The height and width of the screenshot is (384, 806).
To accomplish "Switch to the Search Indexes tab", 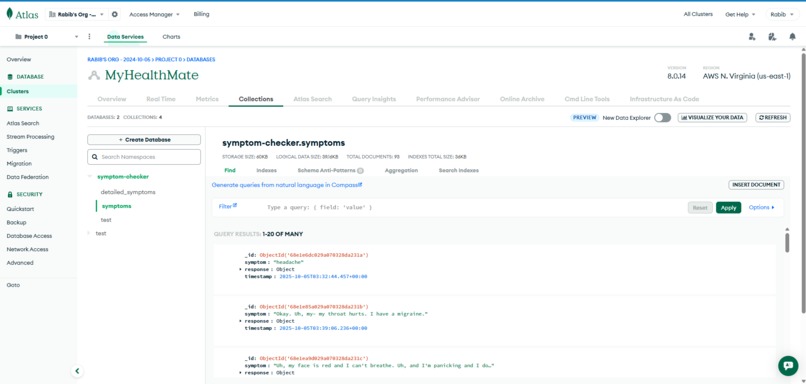I will 459,170.
